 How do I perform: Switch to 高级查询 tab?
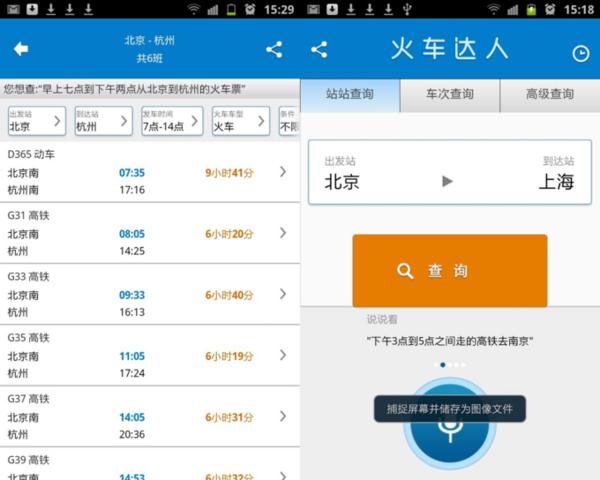550,95
